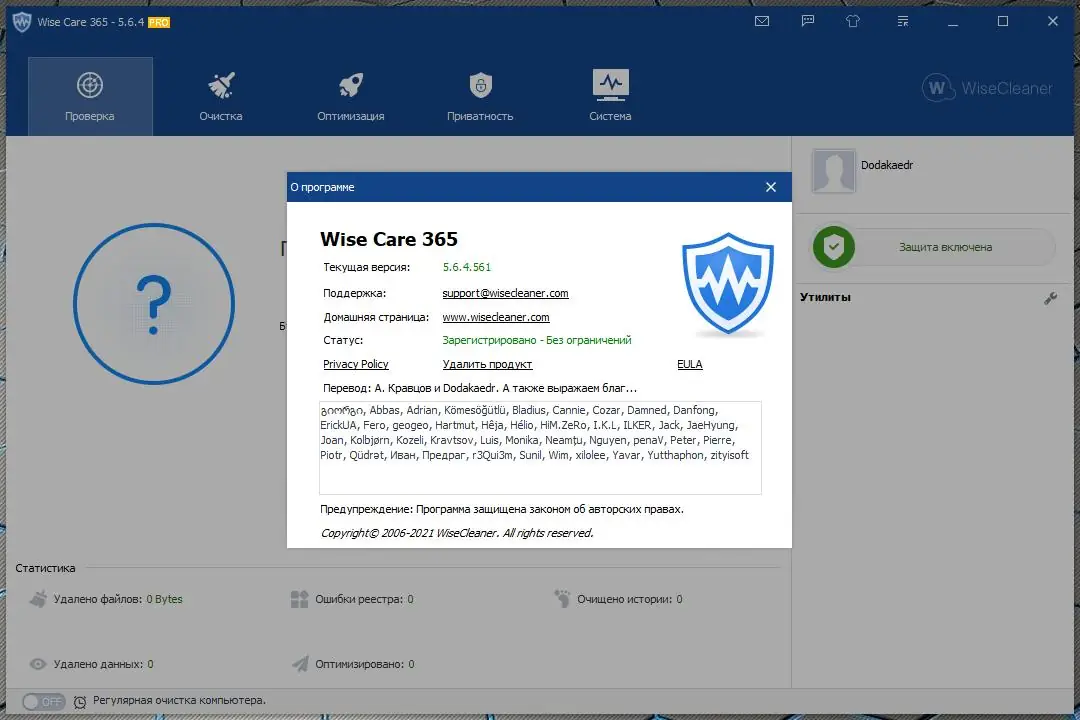Click the WiseCleaner logo
This screenshot has width=1080, height=720.
[x=986, y=88]
